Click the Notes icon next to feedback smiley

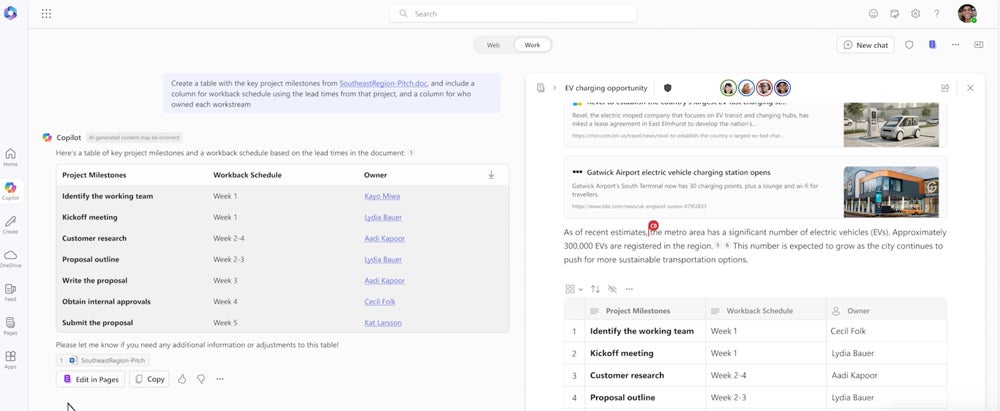[894, 13]
